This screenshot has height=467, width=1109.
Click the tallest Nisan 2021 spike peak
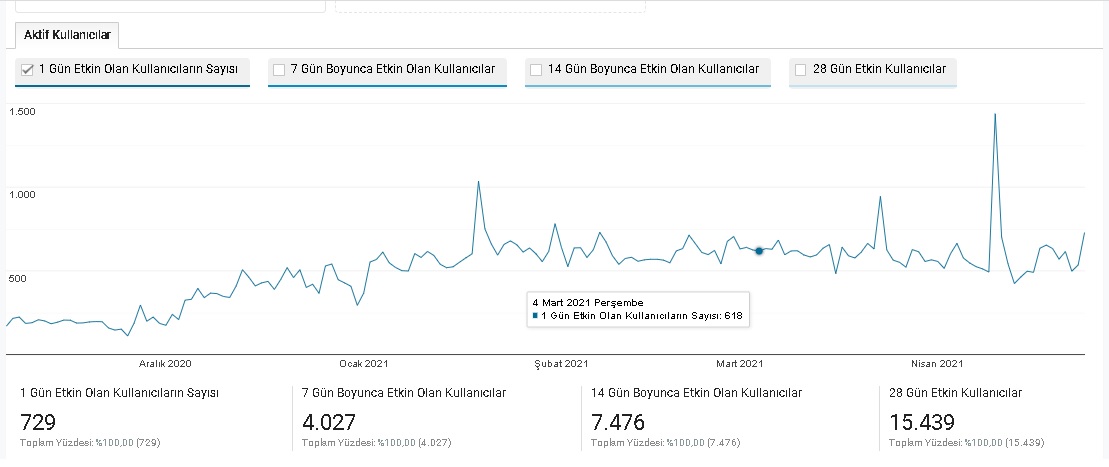click(995, 114)
